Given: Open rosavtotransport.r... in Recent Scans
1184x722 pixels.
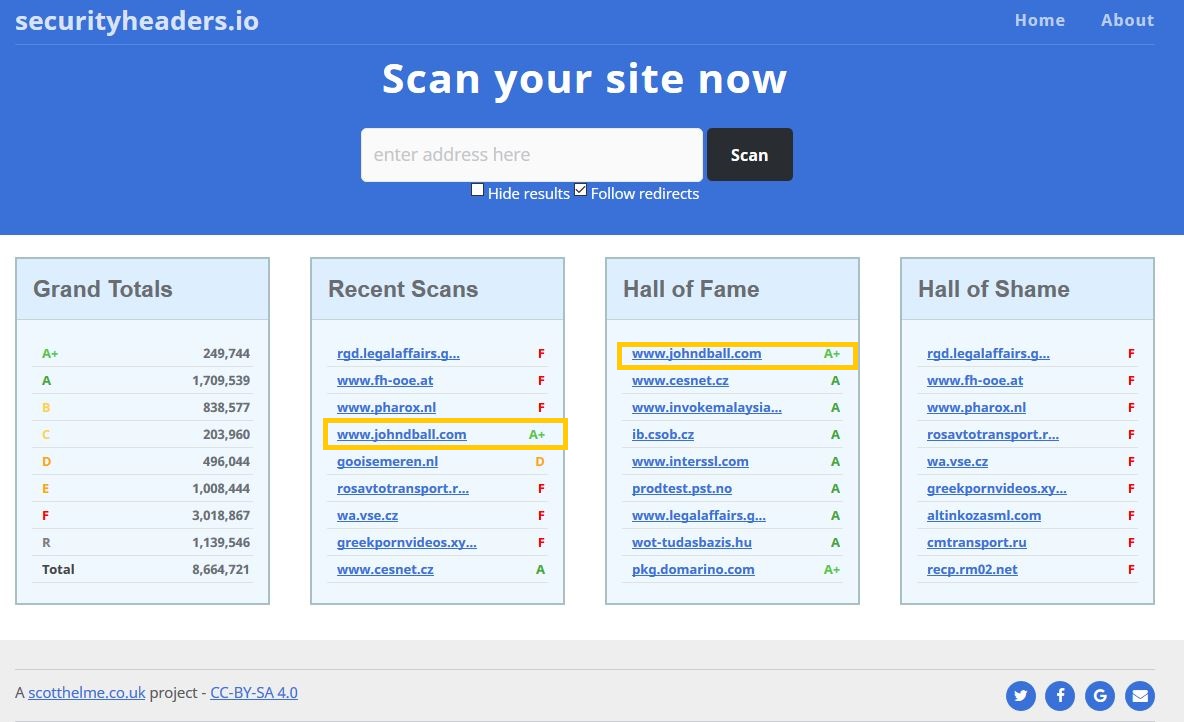Looking at the screenshot, I should (402, 489).
